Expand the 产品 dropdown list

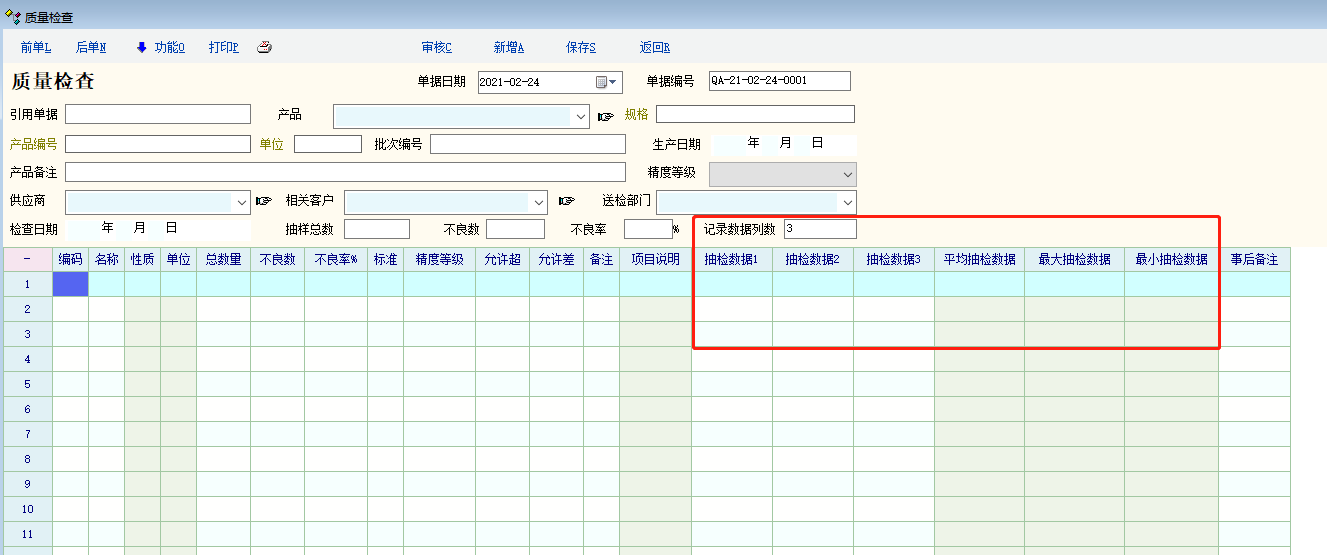pyautogui.click(x=582, y=116)
